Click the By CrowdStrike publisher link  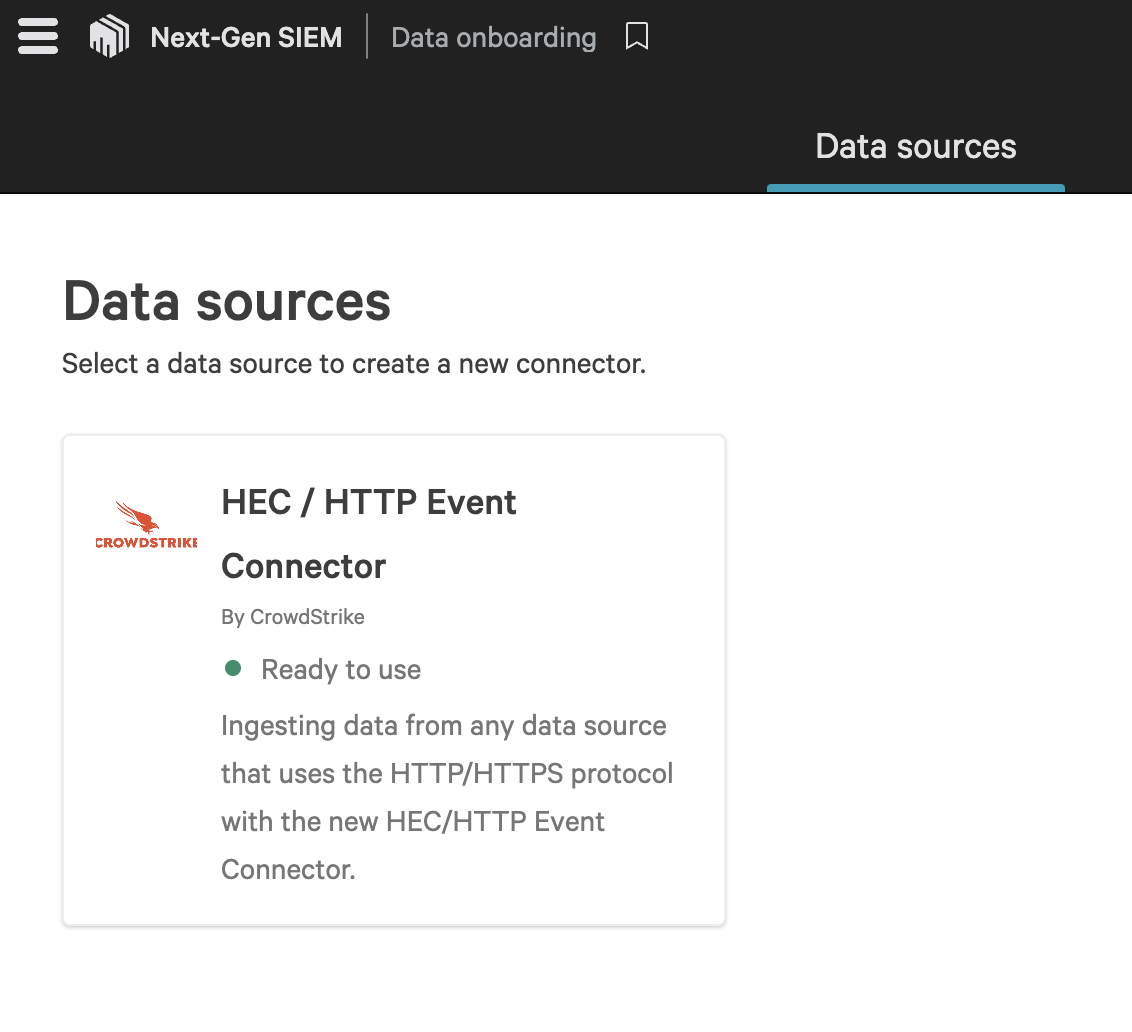click(x=293, y=617)
